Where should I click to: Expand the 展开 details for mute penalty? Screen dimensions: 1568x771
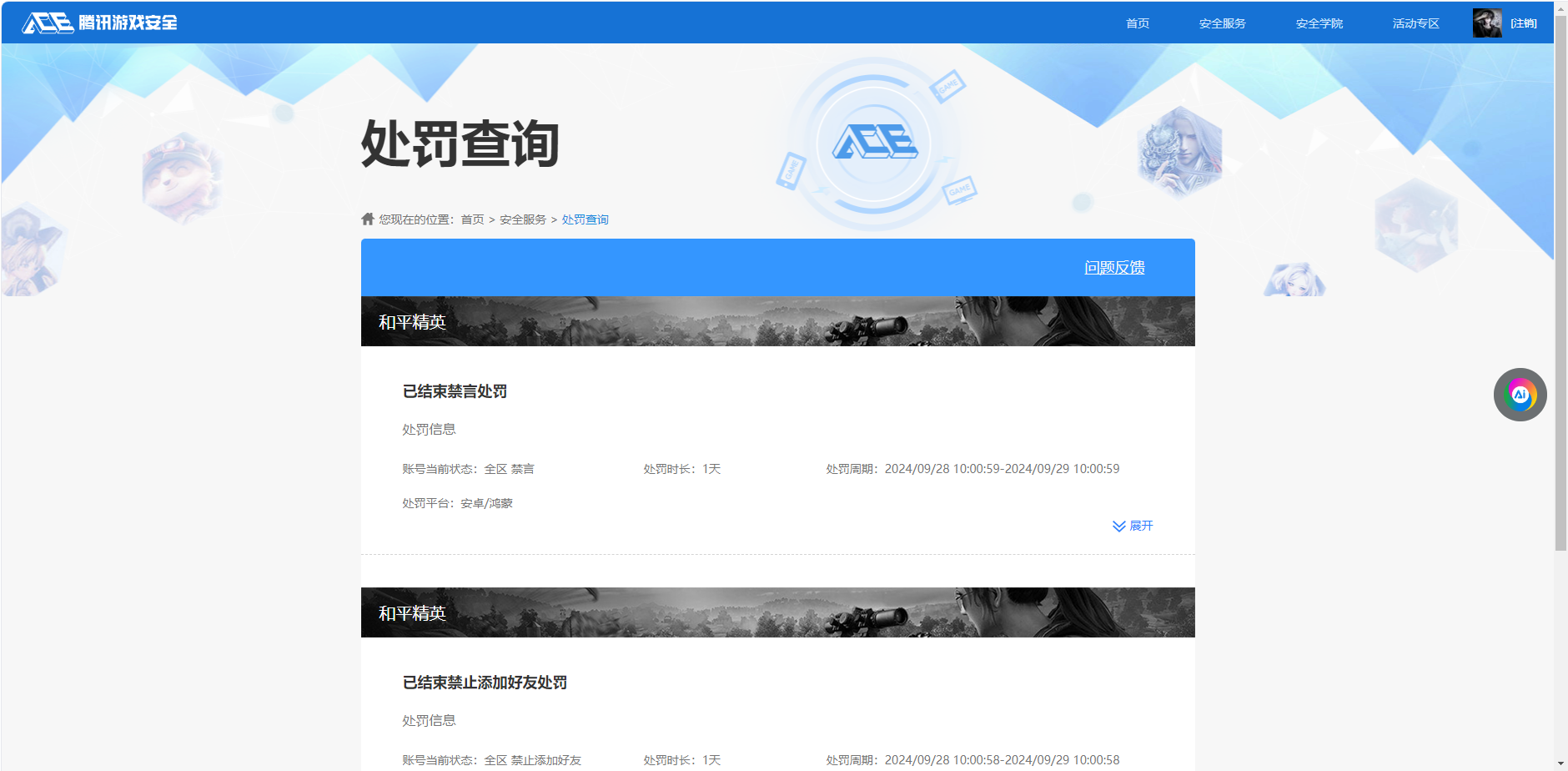point(1141,526)
